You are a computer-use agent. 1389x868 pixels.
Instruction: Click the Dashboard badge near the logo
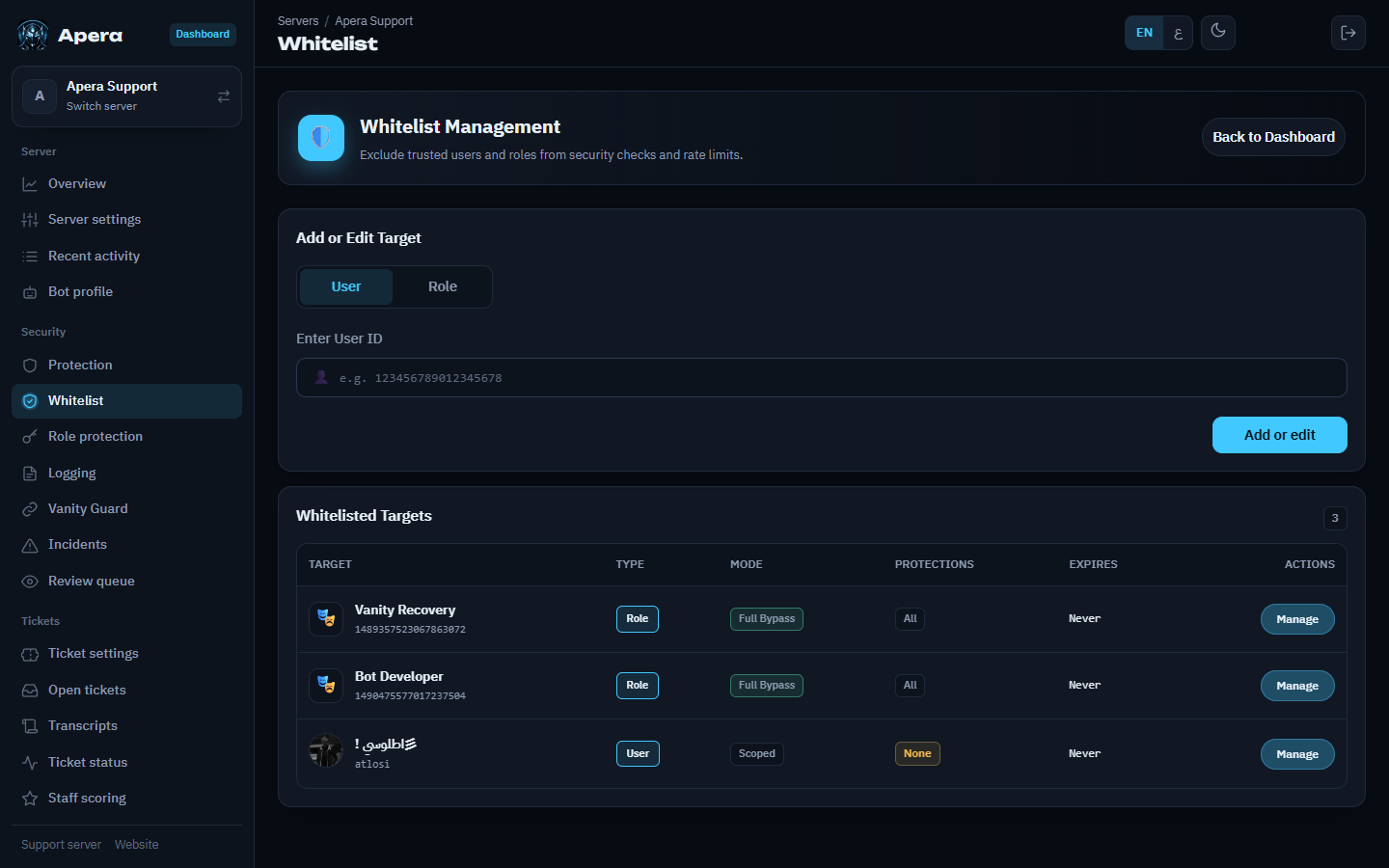pyautogui.click(x=203, y=35)
